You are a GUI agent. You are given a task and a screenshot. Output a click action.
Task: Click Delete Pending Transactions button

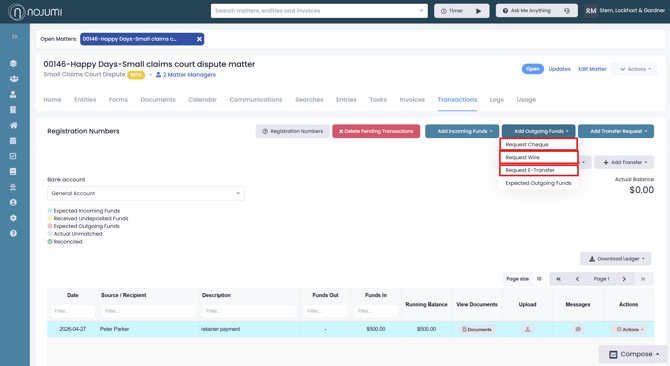[376, 131]
